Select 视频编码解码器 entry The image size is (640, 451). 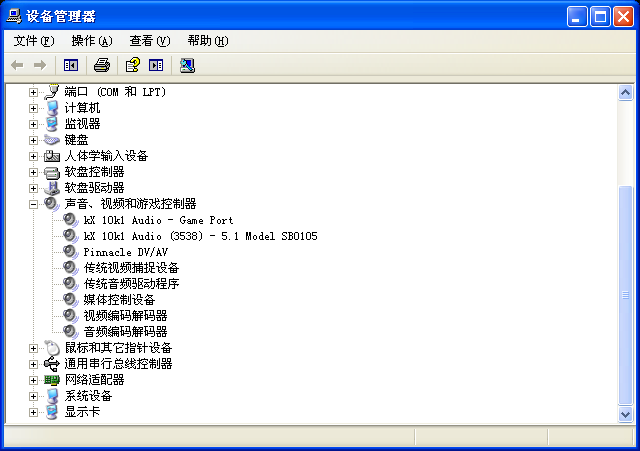125,315
